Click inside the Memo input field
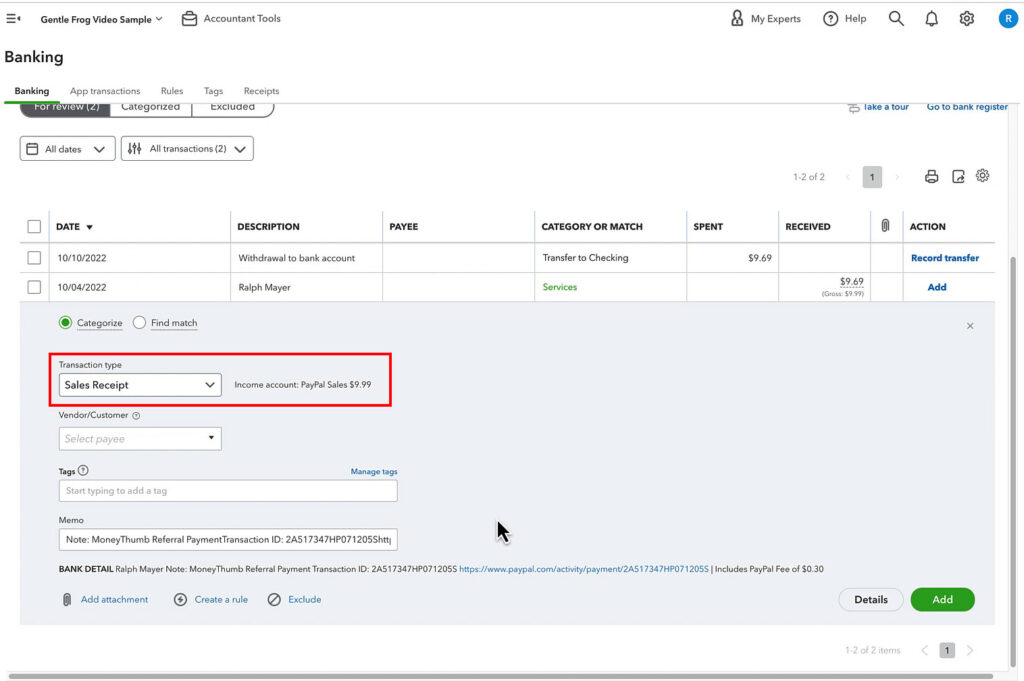 point(227,539)
